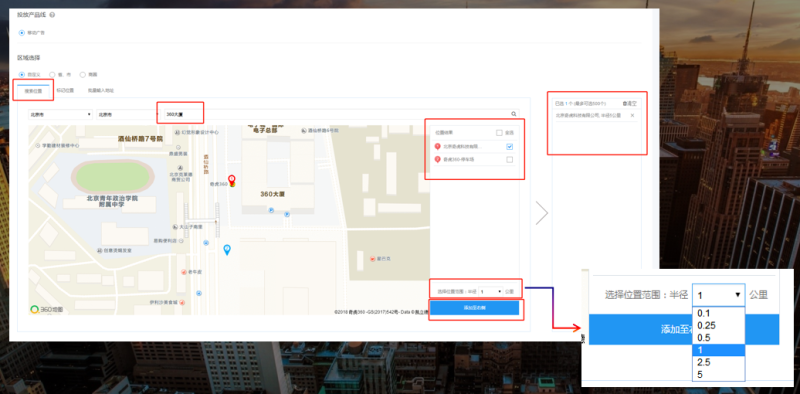The height and width of the screenshot is (394, 800).
Task: Choose 0.1 in the radius list
Action: tap(718, 313)
